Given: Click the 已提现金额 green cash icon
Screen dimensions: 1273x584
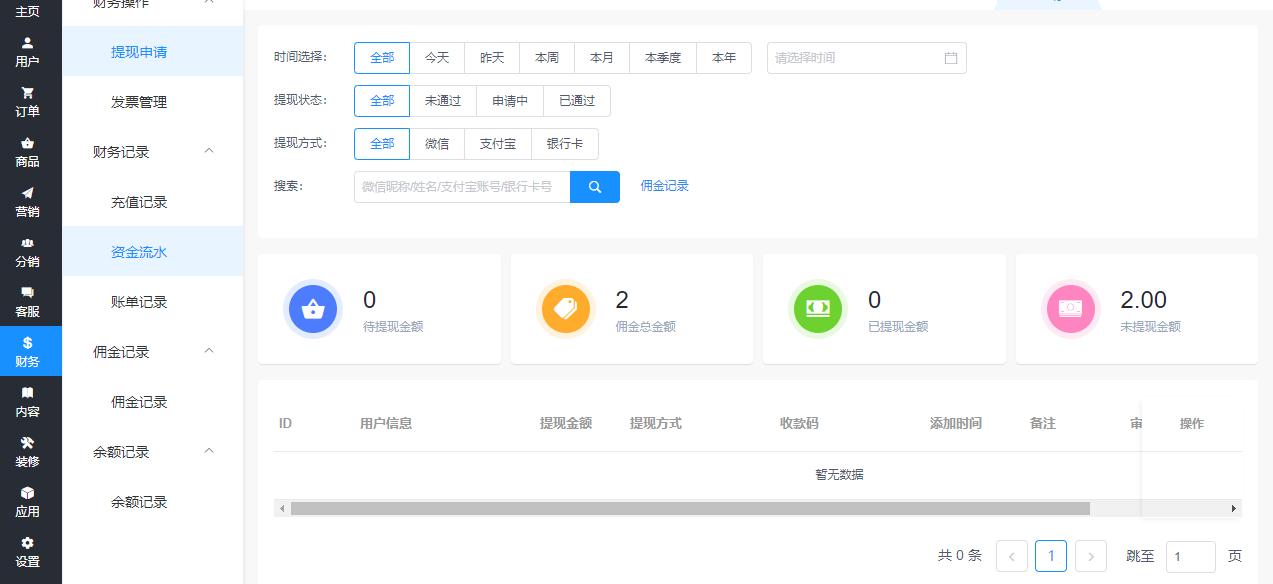Looking at the screenshot, I should click(817, 309).
